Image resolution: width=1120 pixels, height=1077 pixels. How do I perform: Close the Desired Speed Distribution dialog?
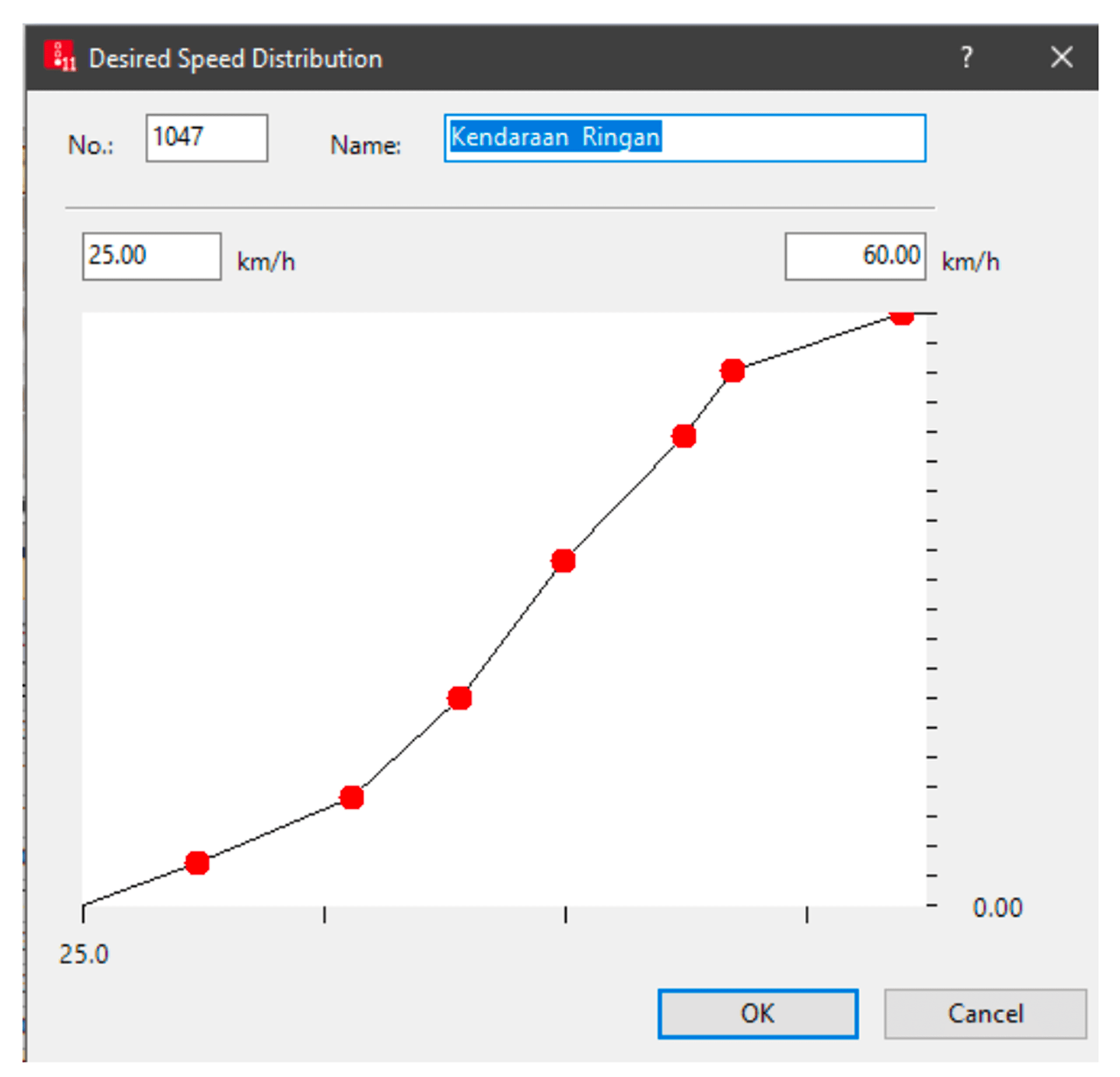(1061, 57)
